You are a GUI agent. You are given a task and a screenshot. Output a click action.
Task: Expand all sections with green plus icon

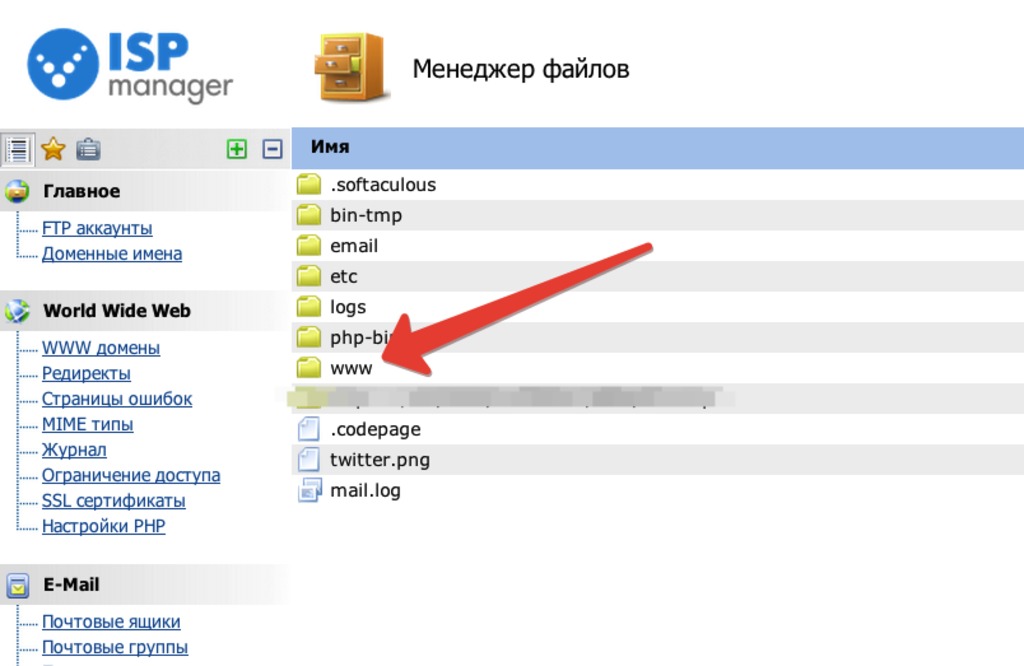(x=236, y=149)
